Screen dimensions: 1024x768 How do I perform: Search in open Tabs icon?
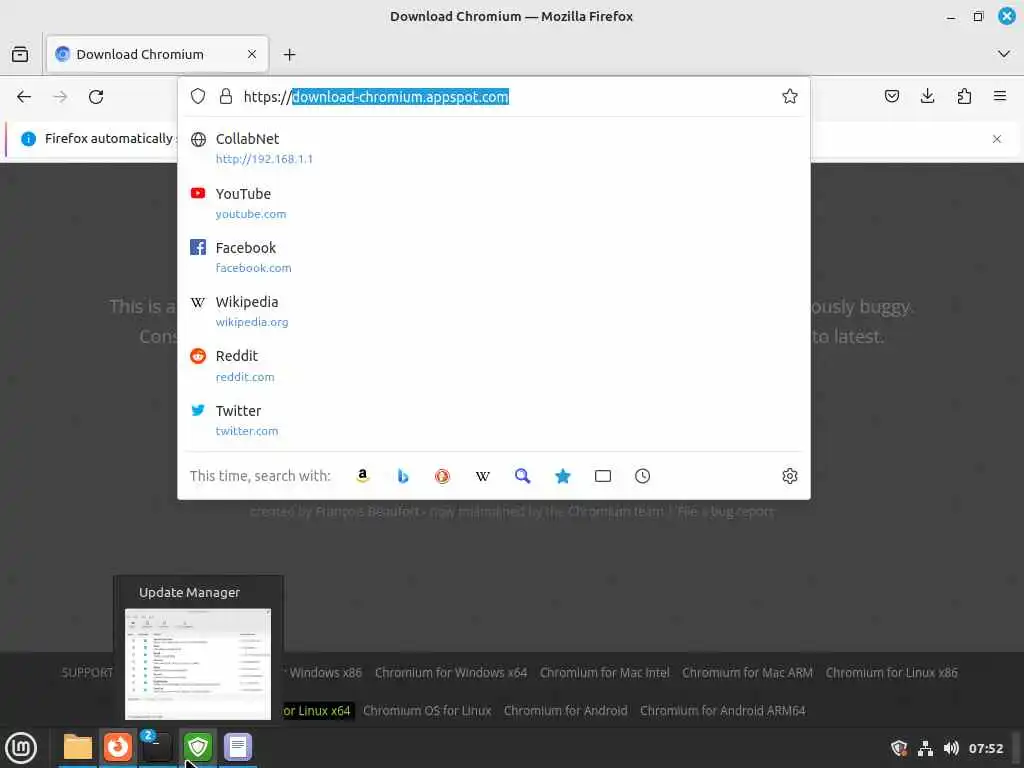click(603, 476)
